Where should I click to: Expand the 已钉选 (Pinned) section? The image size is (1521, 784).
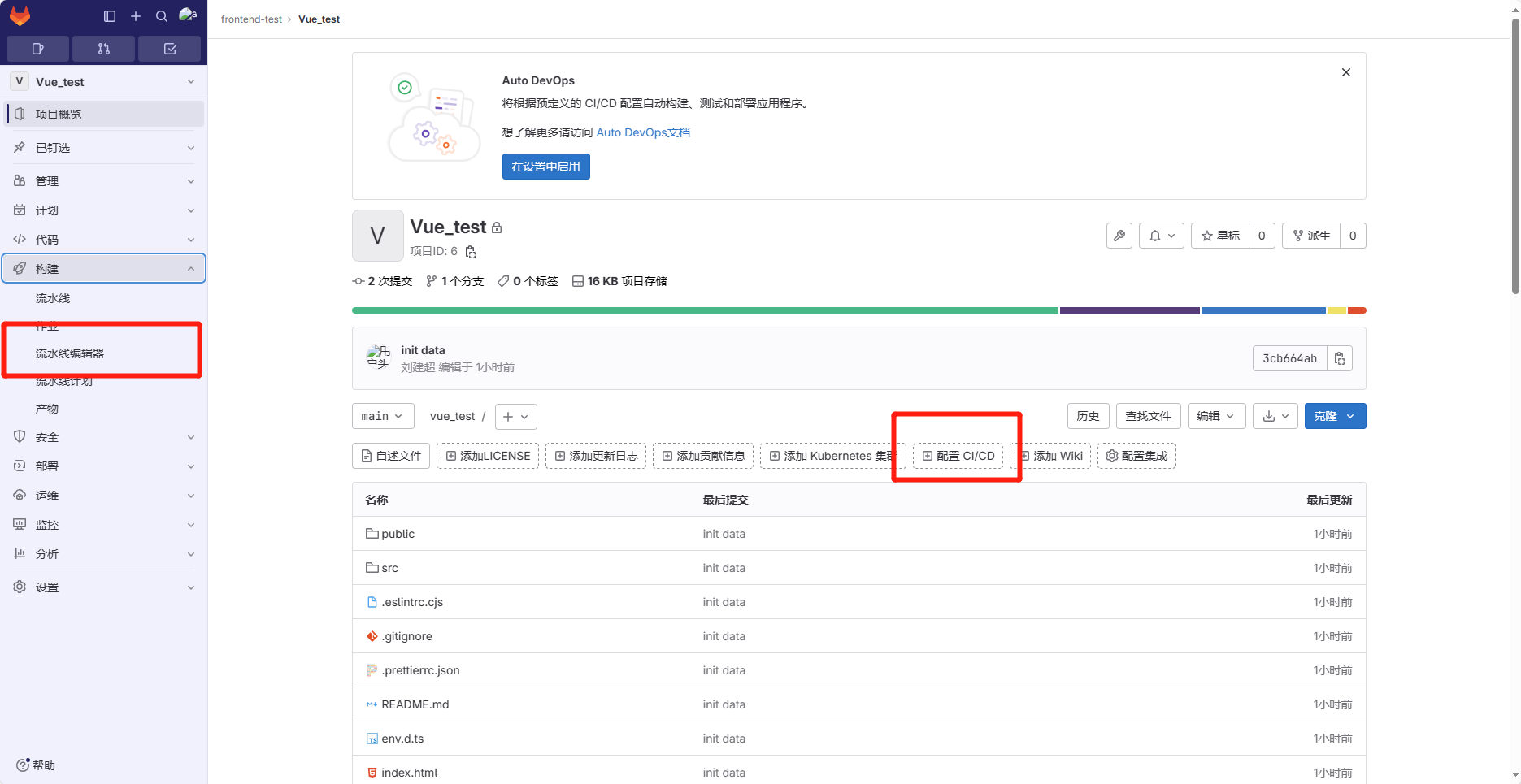point(104,148)
